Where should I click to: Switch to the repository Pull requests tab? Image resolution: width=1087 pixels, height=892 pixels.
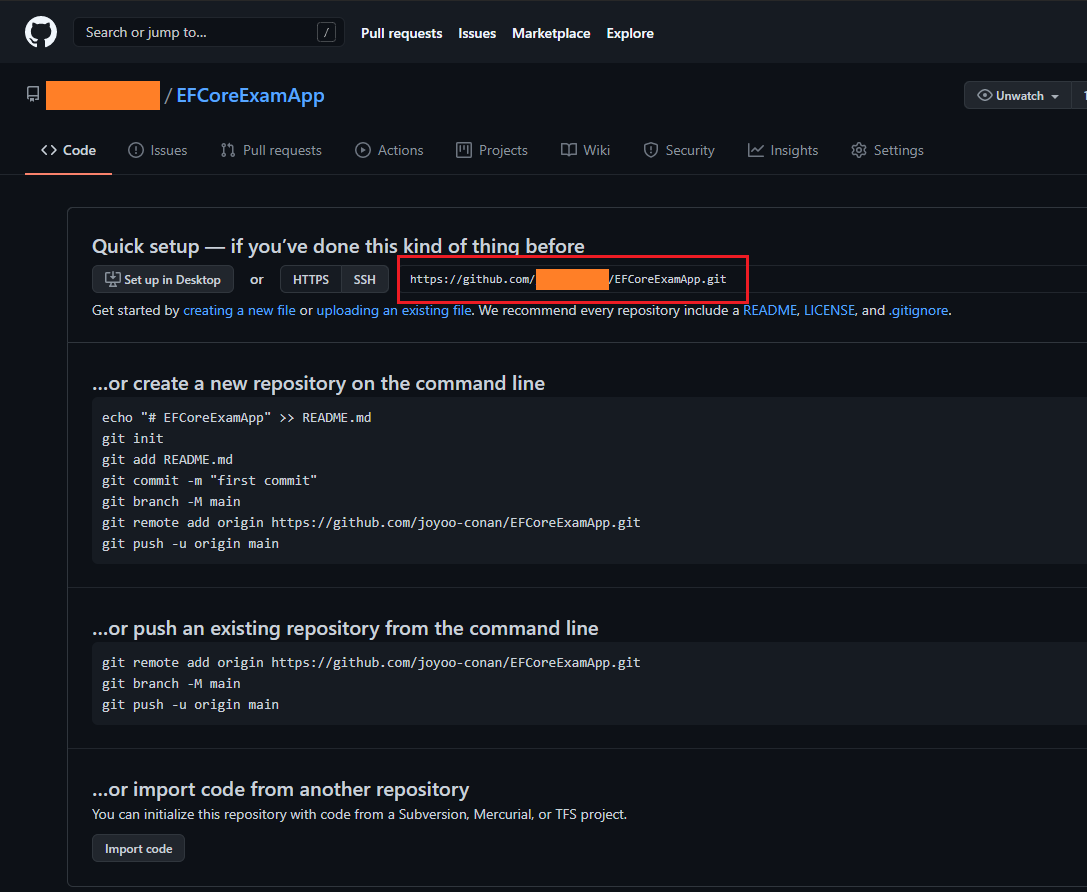(270, 150)
